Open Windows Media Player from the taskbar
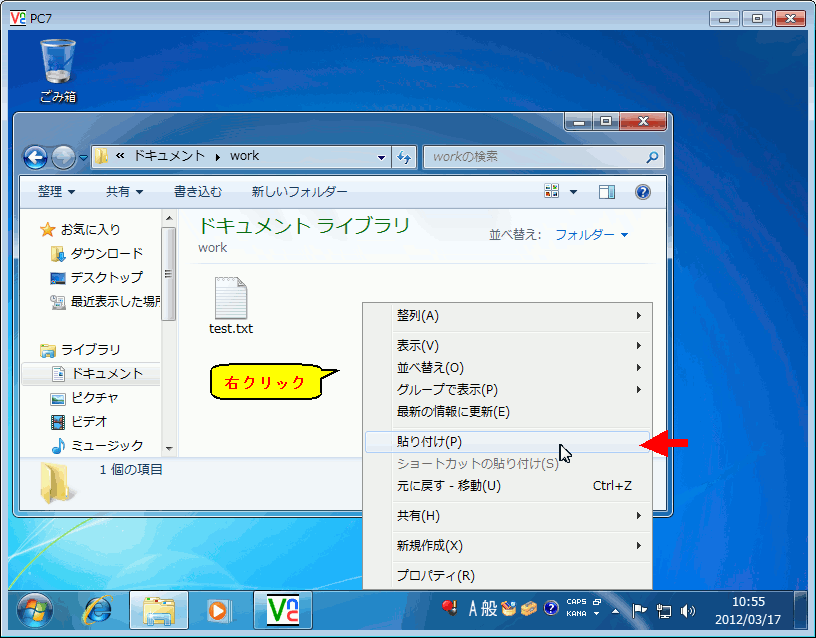The width and height of the screenshot is (816, 638). [220, 610]
